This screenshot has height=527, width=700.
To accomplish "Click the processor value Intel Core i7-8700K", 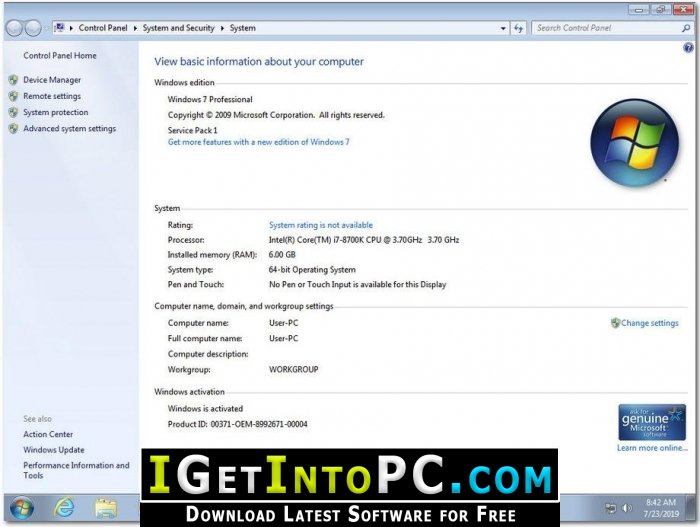I will tap(364, 240).
